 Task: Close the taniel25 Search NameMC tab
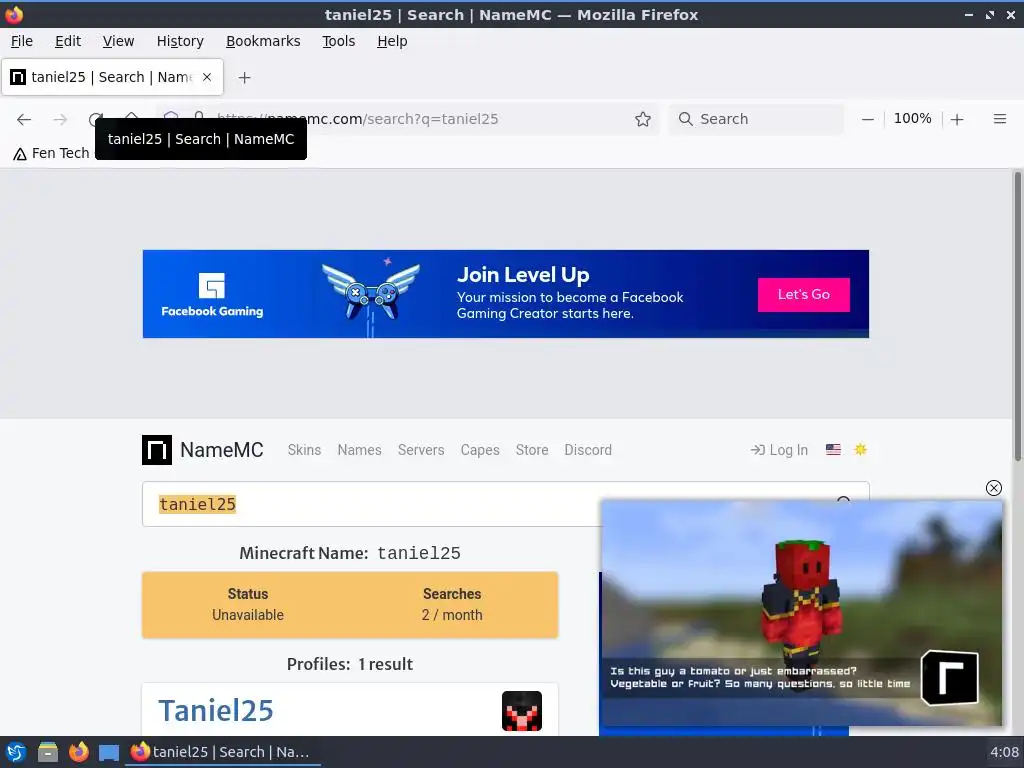tap(207, 77)
